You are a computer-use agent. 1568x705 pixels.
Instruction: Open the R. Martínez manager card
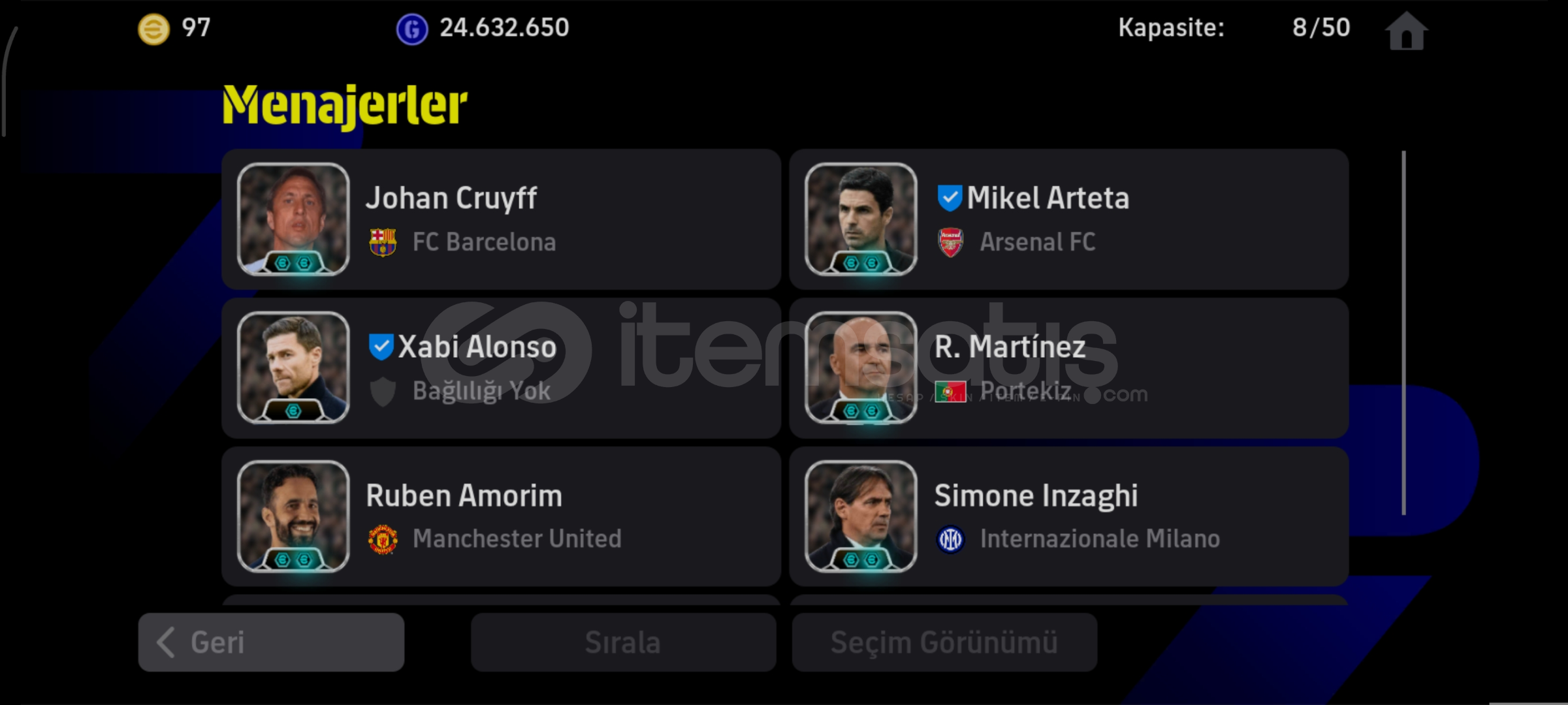[x=1069, y=368]
